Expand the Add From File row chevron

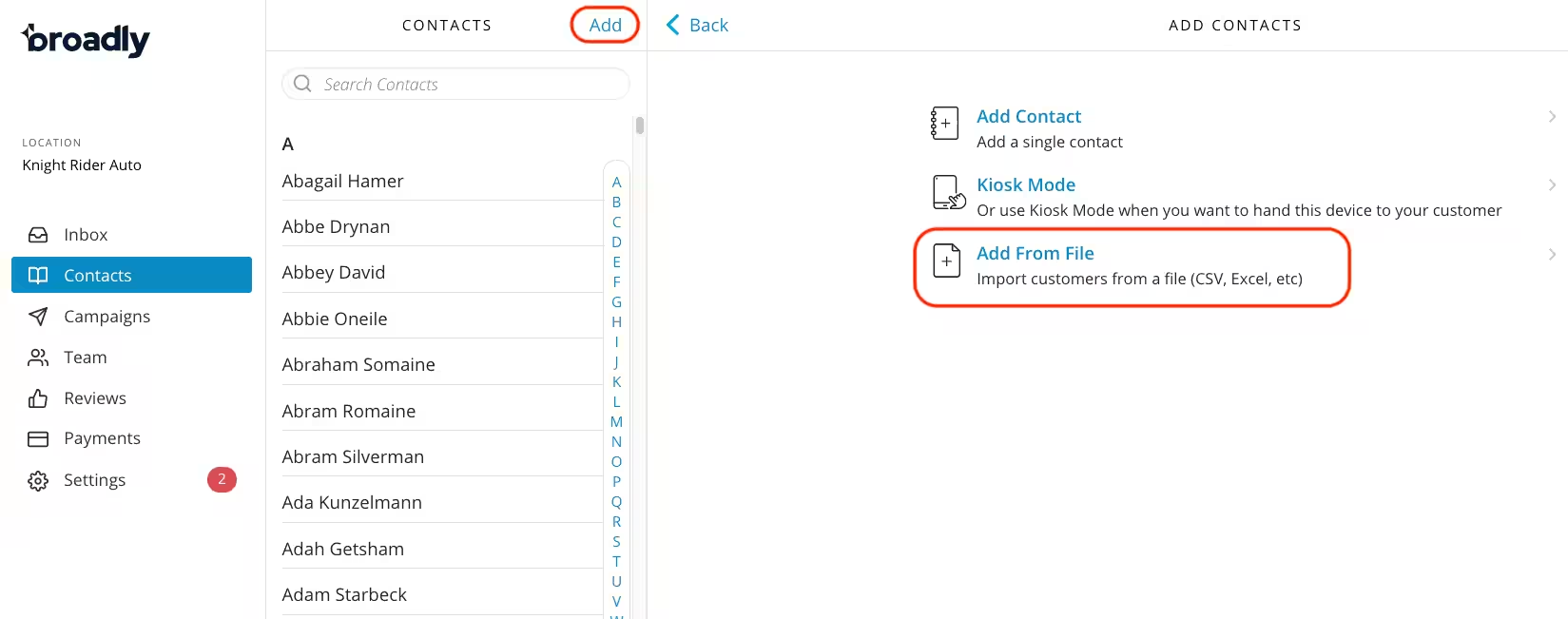coord(1552,254)
